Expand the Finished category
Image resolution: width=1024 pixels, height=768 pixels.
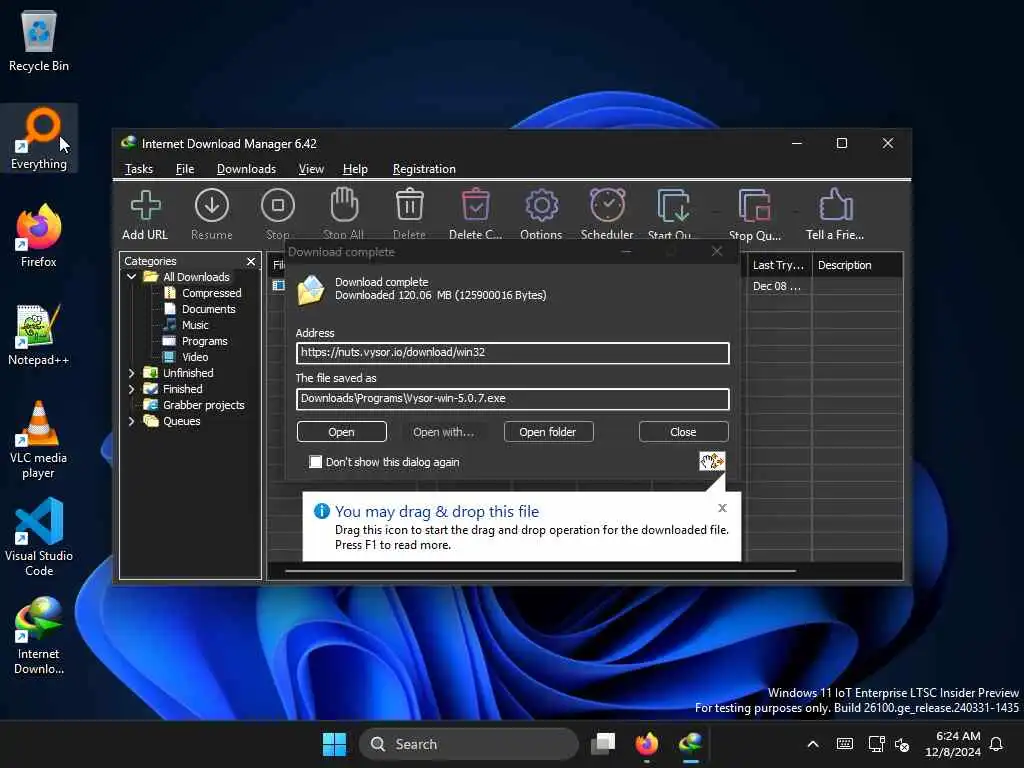click(x=131, y=389)
